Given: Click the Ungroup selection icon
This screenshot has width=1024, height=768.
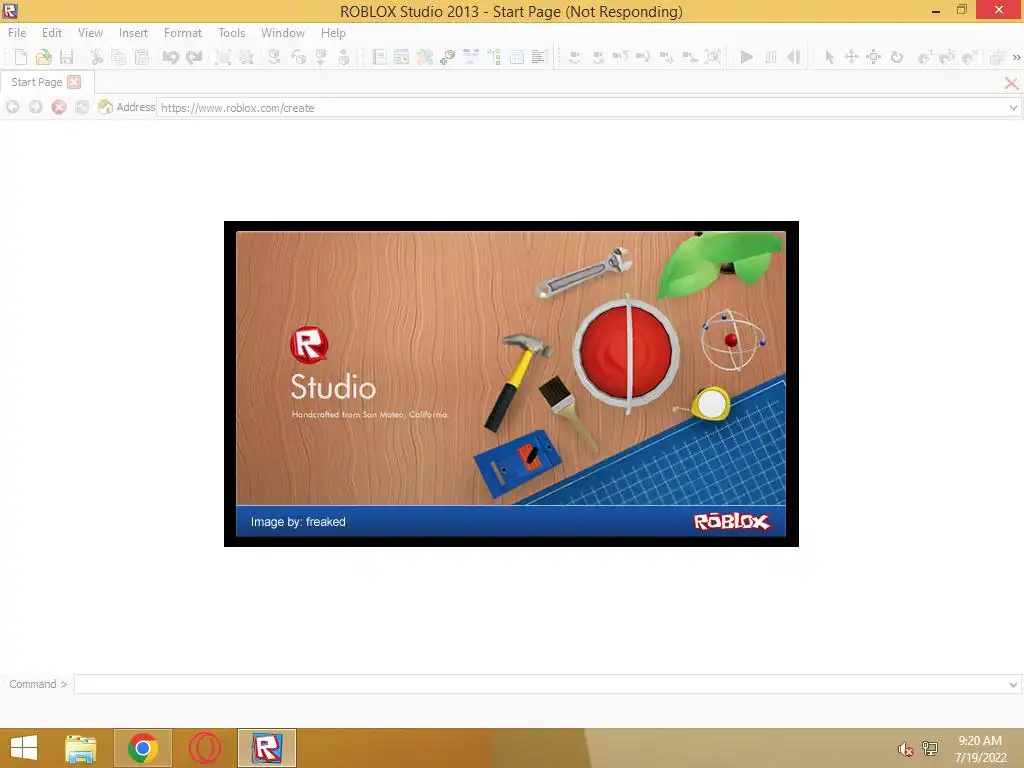Looking at the screenshot, I should (x=246, y=57).
